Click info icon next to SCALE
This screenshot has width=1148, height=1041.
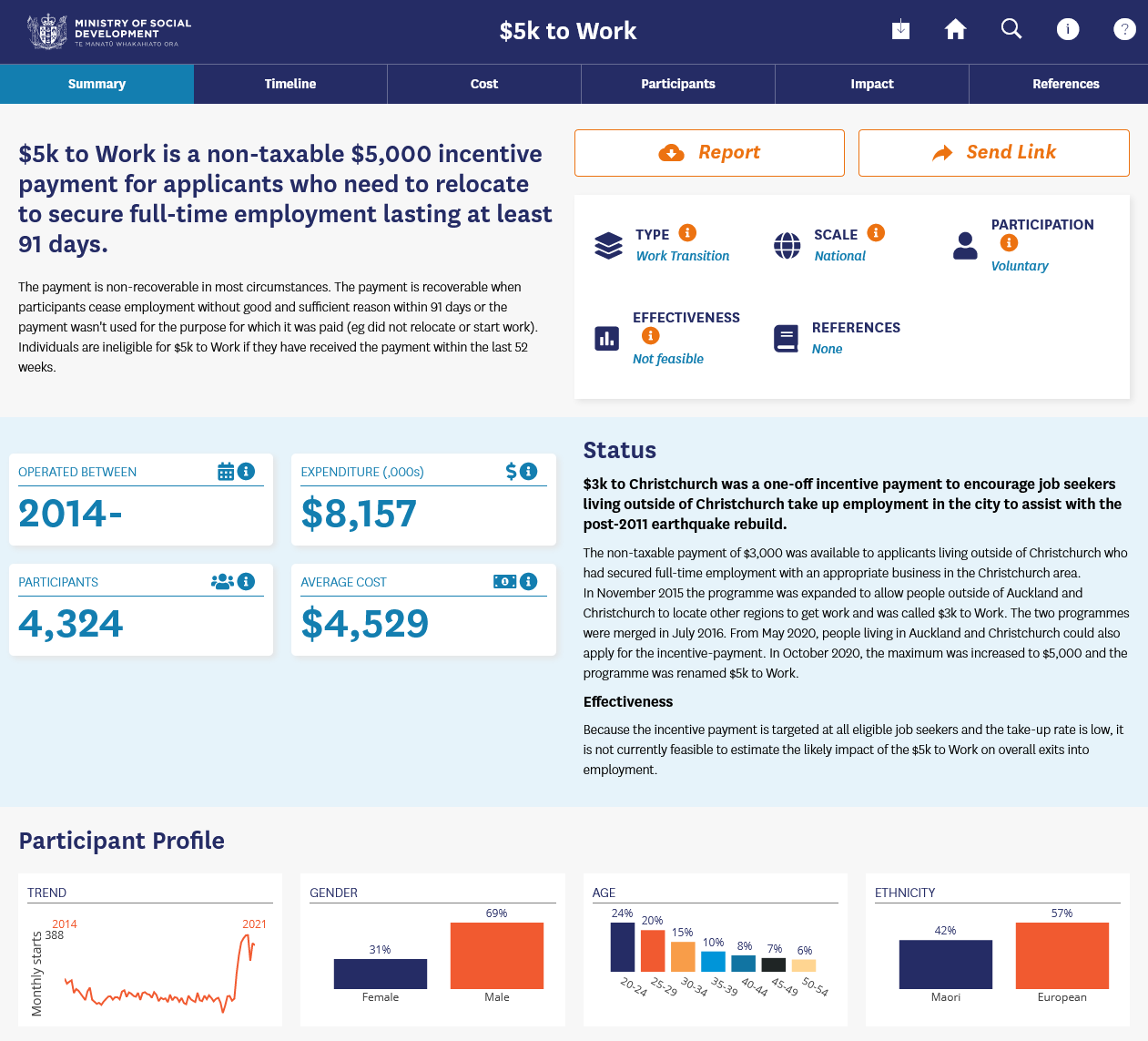[x=876, y=233]
